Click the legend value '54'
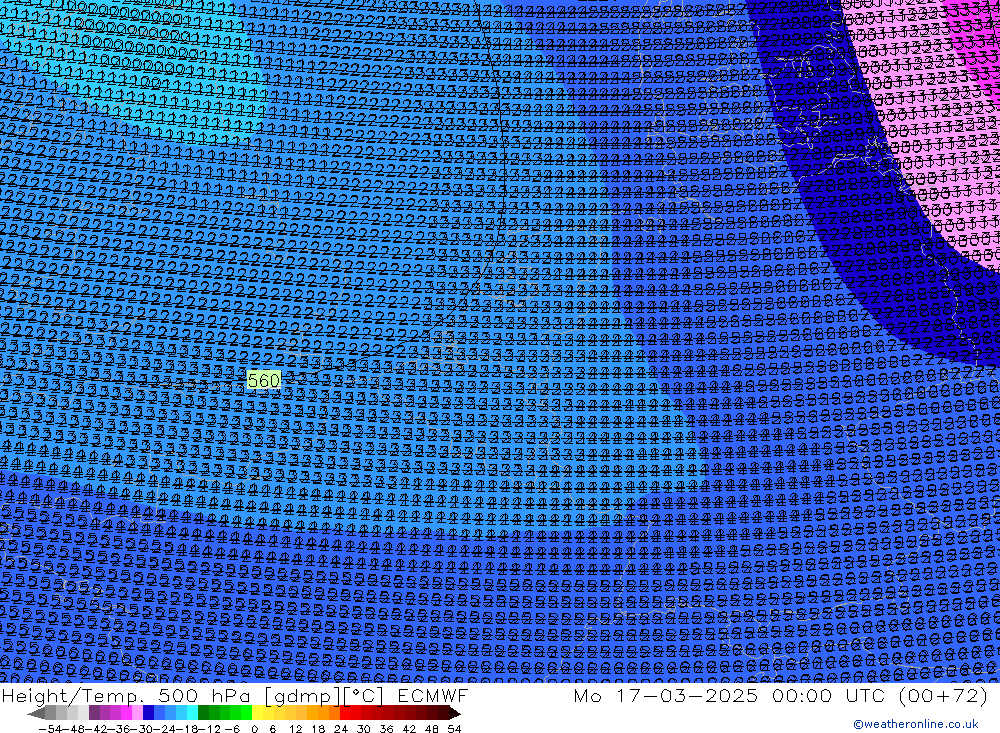The image size is (1000, 733). (454, 729)
